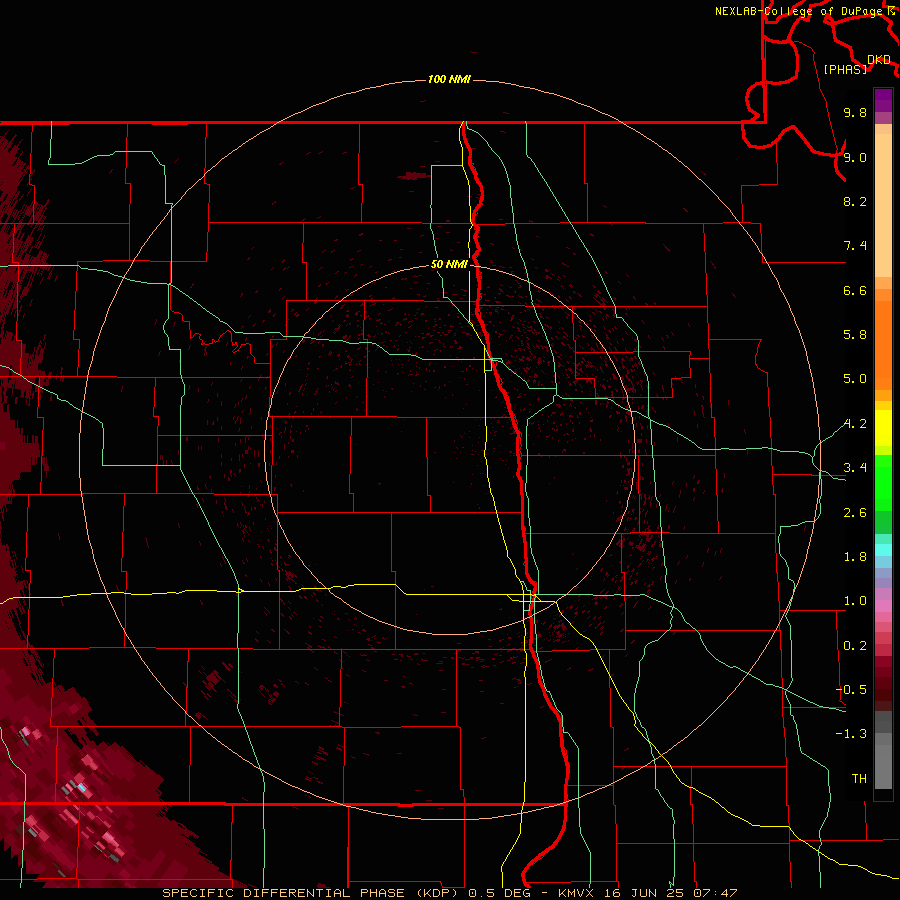Click the 16 JUN 25 date text
This screenshot has width=900, height=900.
[643, 893]
